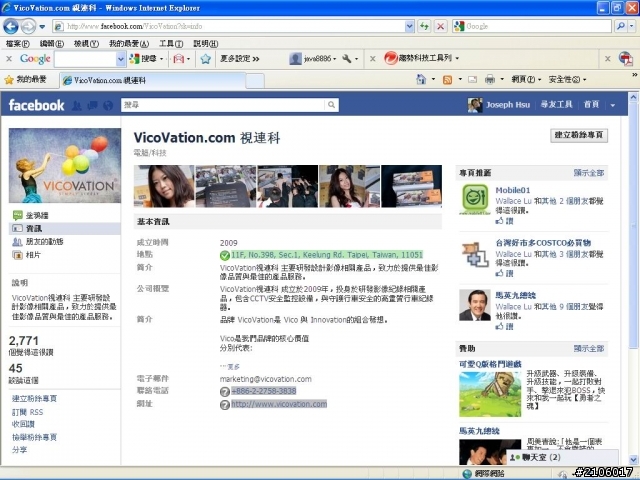Click the red Stop loading icon

point(440,27)
